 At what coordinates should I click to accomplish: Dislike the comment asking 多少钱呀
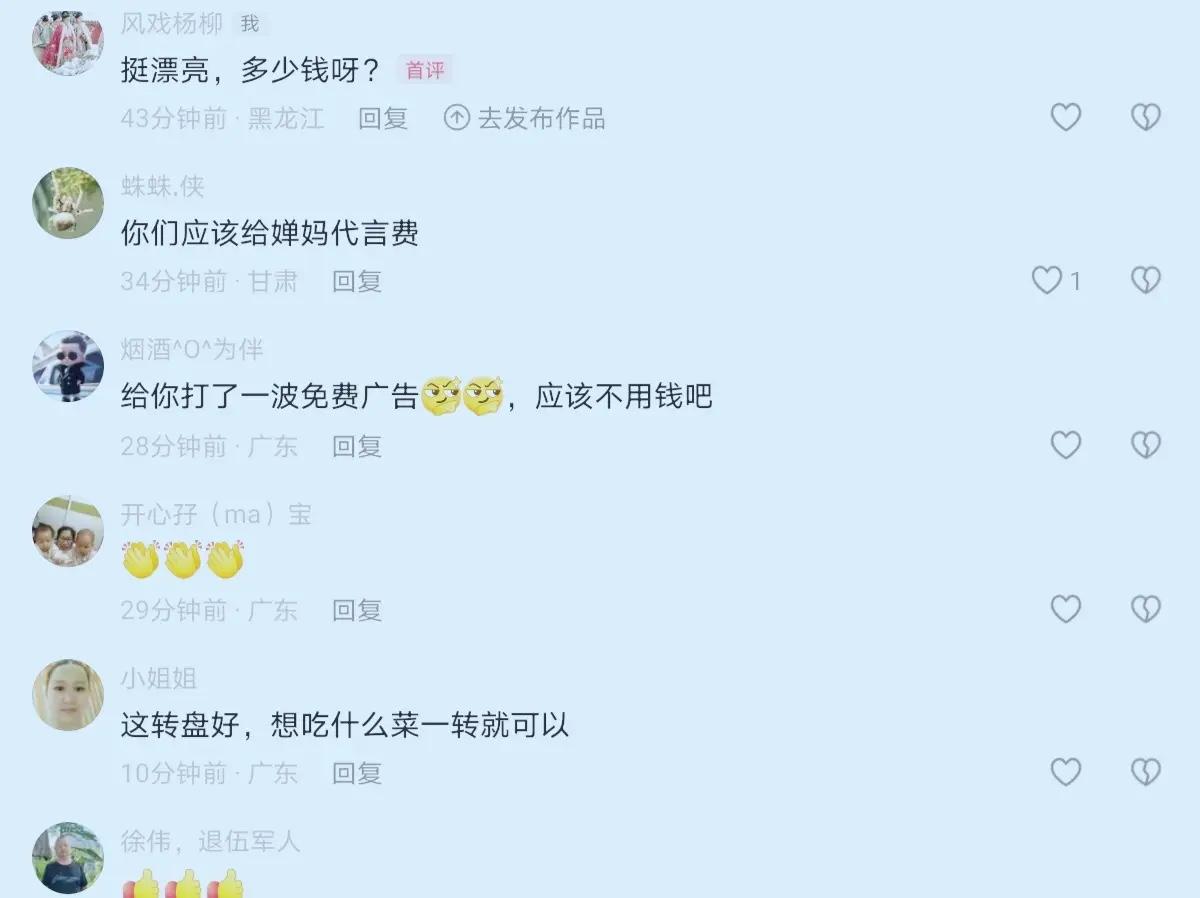coord(1145,118)
